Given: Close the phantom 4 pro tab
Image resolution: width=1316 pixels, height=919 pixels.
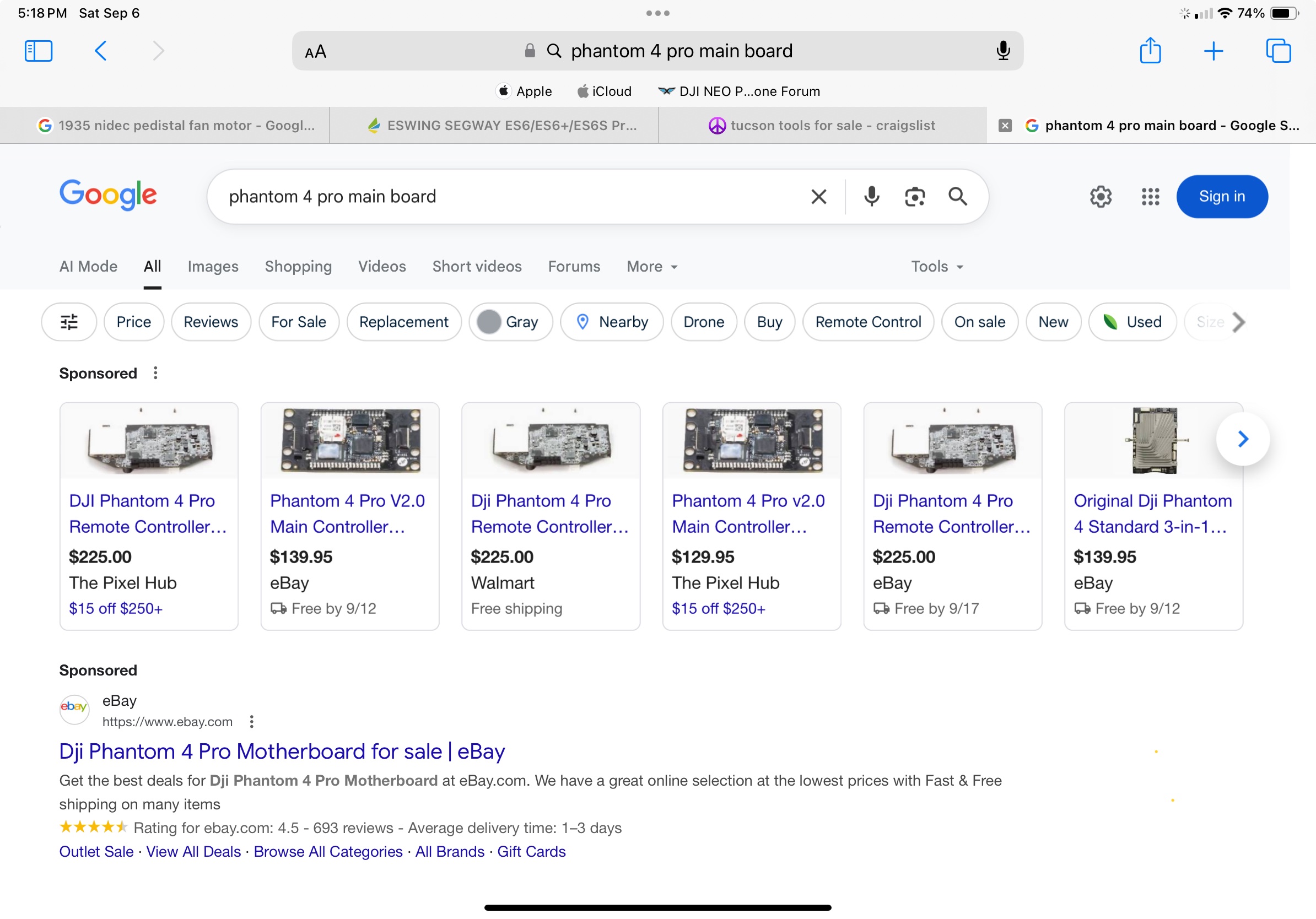Looking at the screenshot, I should tap(1005, 126).
